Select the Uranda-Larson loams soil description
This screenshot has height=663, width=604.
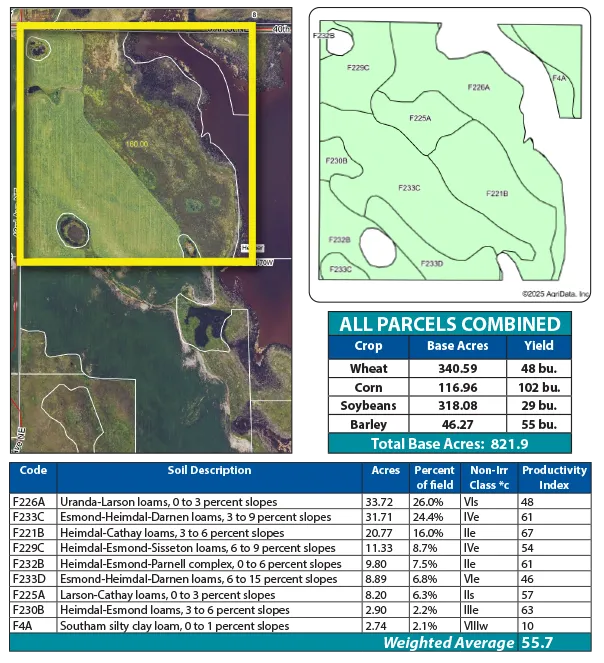168,501
